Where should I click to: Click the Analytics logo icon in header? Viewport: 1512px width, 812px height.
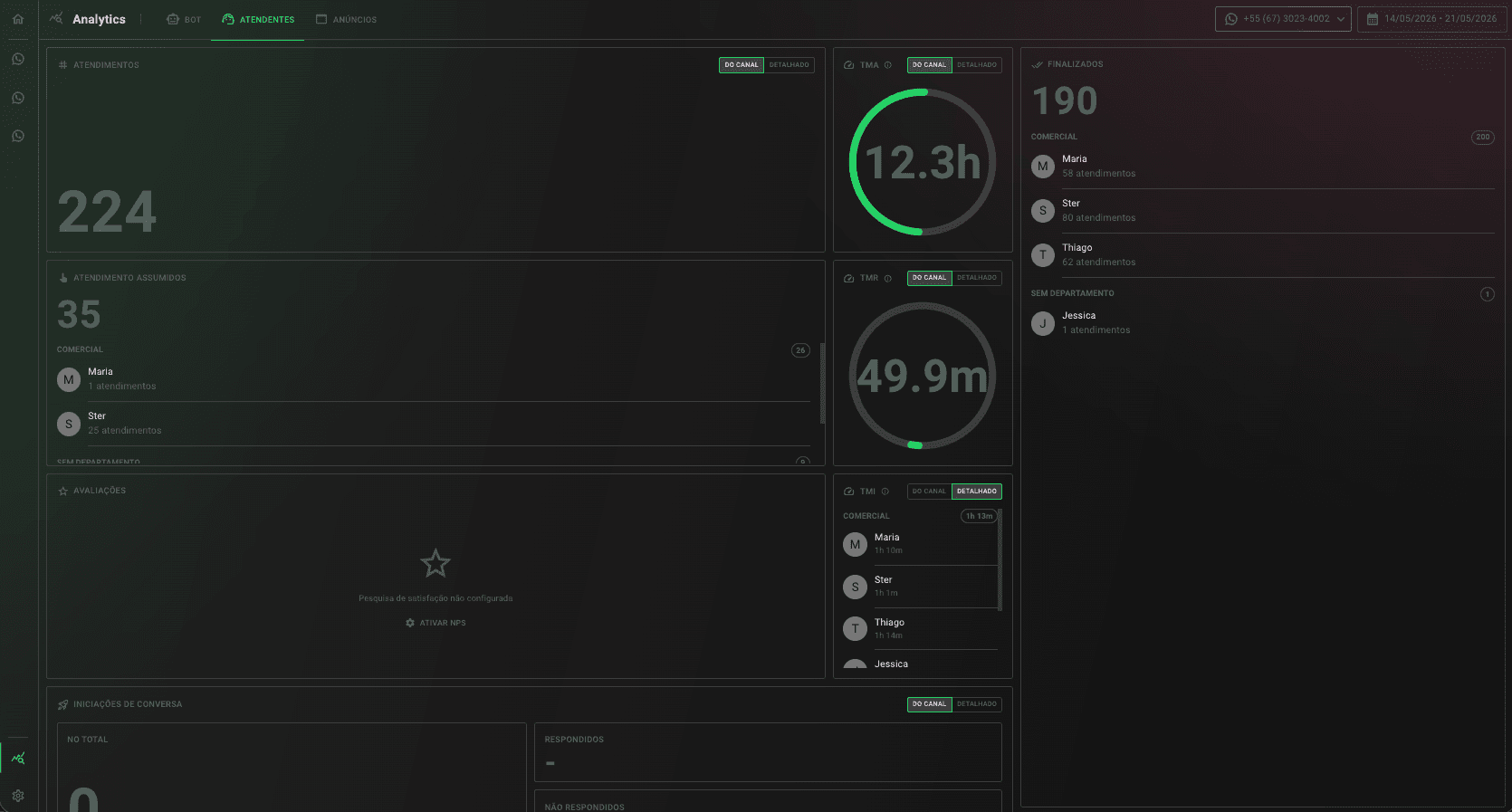pos(56,18)
